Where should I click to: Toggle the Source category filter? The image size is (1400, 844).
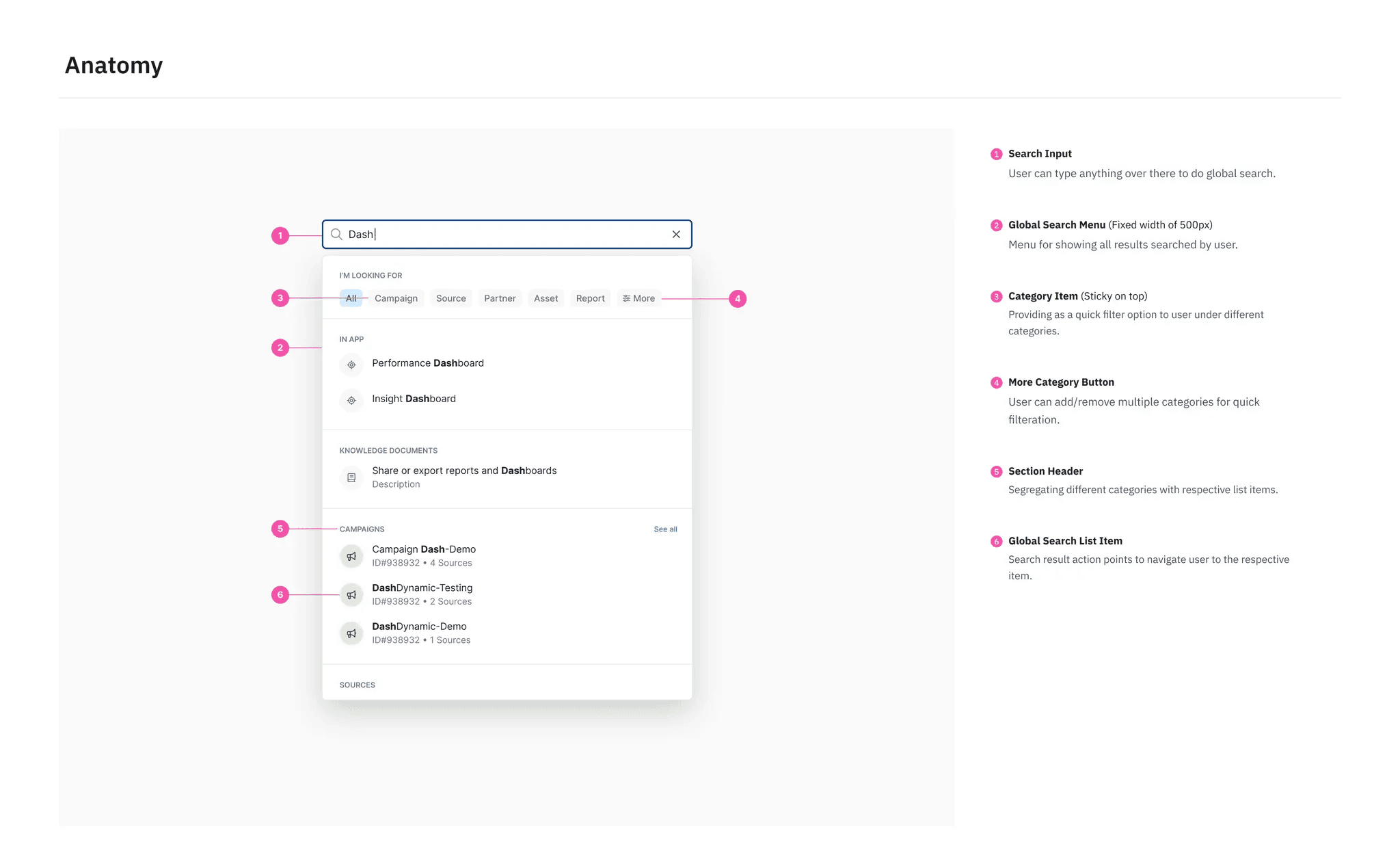pyautogui.click(x=450, y=298)
